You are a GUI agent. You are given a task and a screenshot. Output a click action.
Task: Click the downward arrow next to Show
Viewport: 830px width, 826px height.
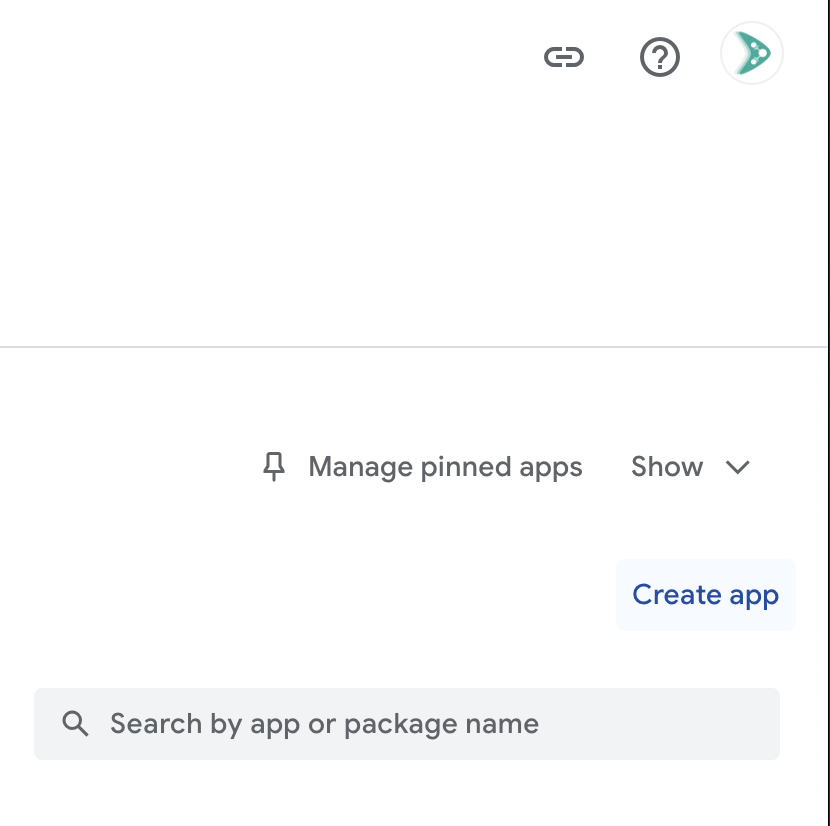tap(738, 467)
